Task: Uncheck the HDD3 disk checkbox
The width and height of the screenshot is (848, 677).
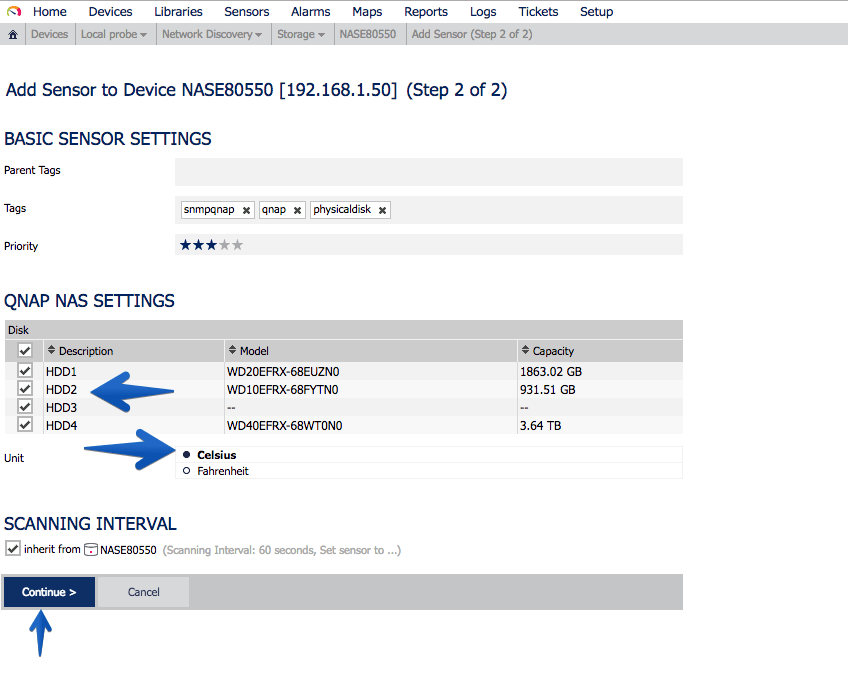Action: pyautogui.click(x=24, y=406)
